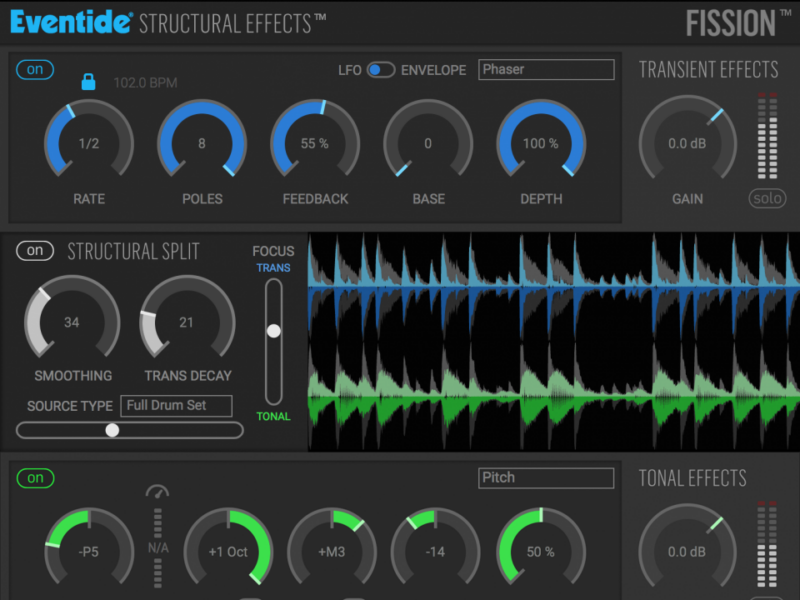Screen dimensions: 800x600
Task: Click the tempo sync gauge icon
Action: (x=157, y=491)
